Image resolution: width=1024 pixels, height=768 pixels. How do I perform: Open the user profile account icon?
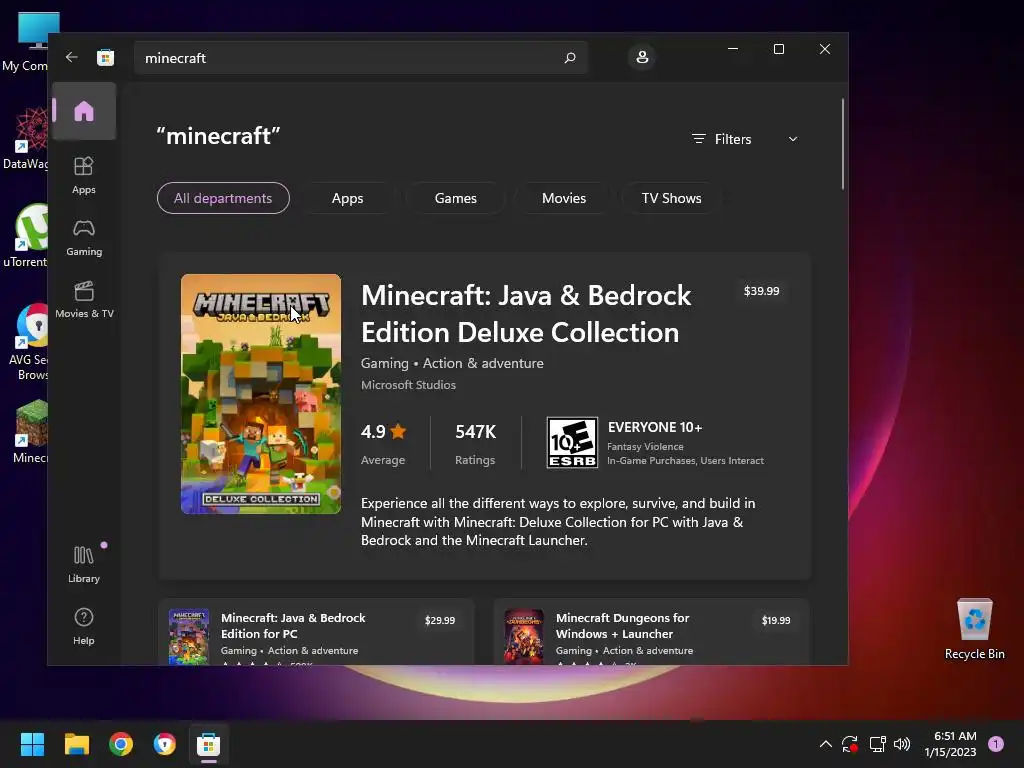[x=642, y=57]
